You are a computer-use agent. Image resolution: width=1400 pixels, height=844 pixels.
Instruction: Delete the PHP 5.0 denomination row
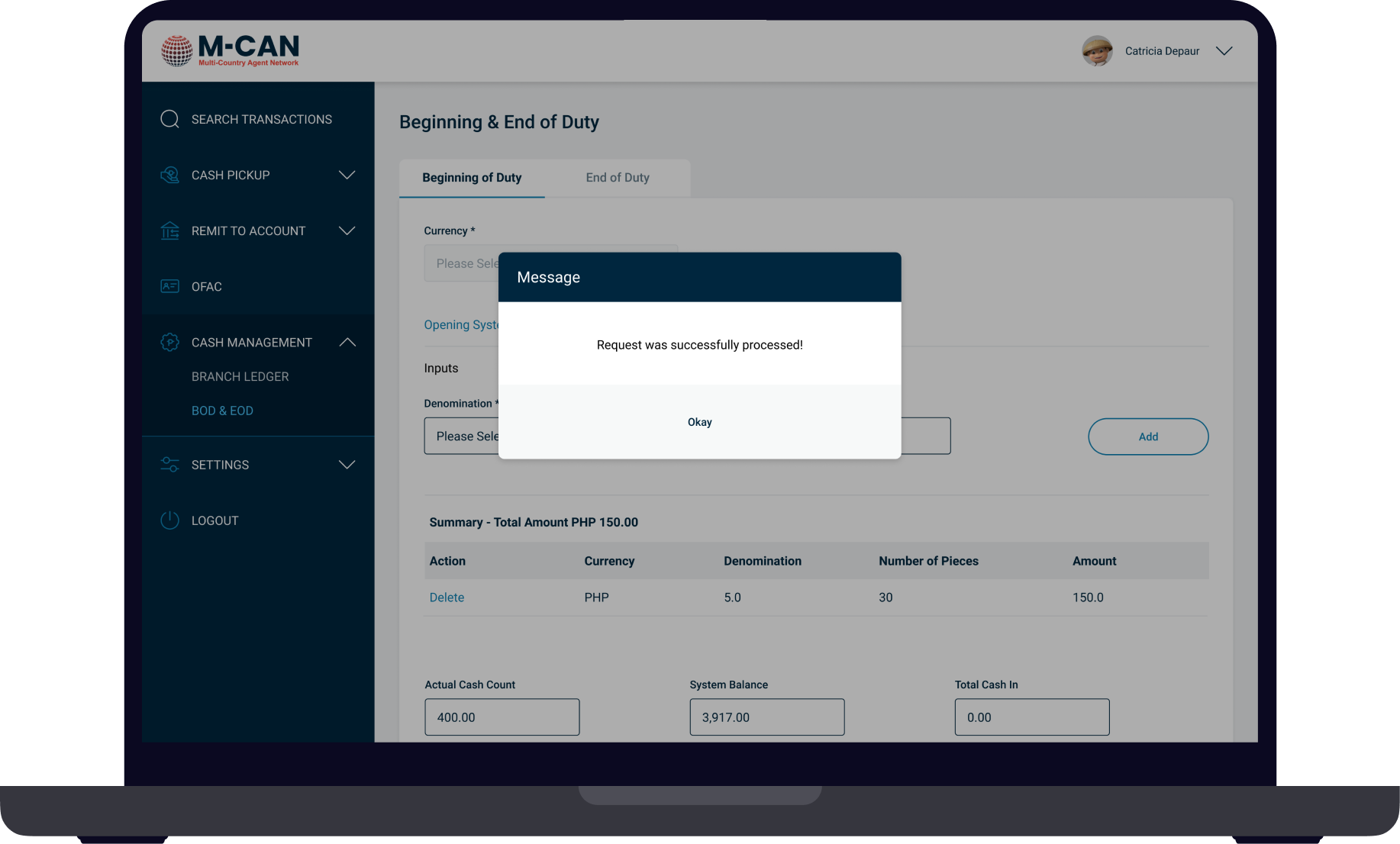tap(447, 598)
